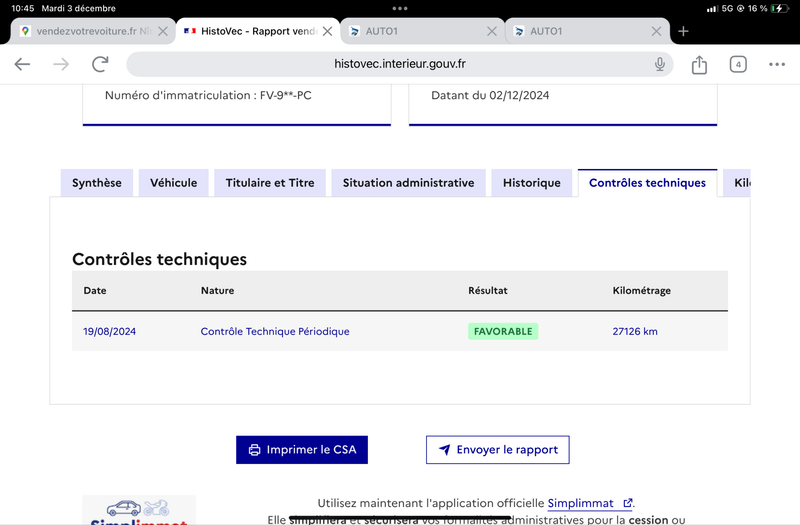The image size is (800, 525).
Task: Close the HistoVec tab
Action: pos(328,31)
